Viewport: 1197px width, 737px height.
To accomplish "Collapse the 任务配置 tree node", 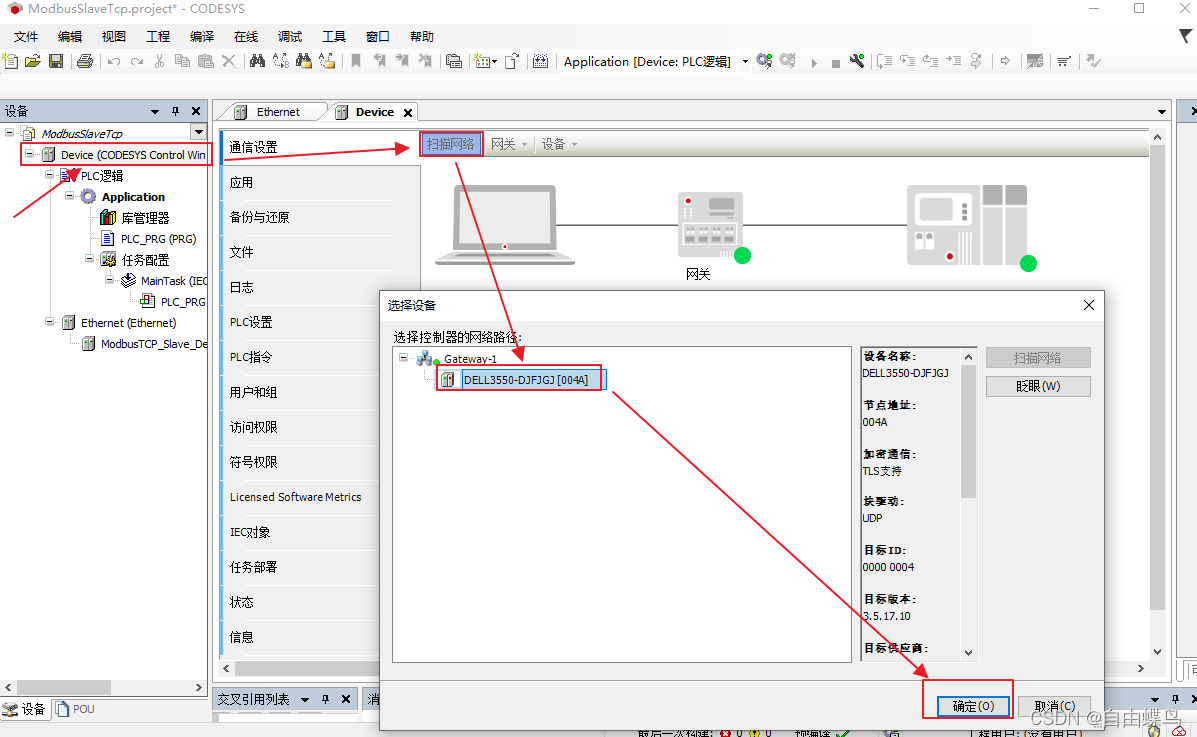I will (x=89, y=259).
